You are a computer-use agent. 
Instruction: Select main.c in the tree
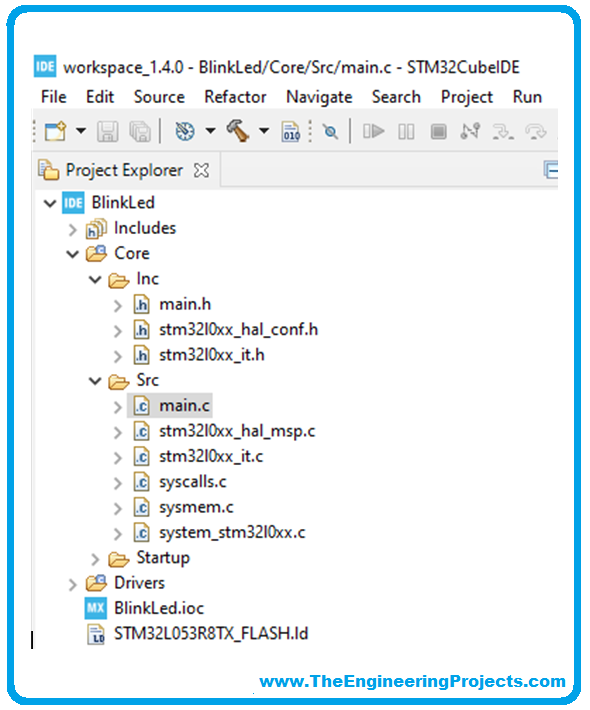click(x=184, y=406)
